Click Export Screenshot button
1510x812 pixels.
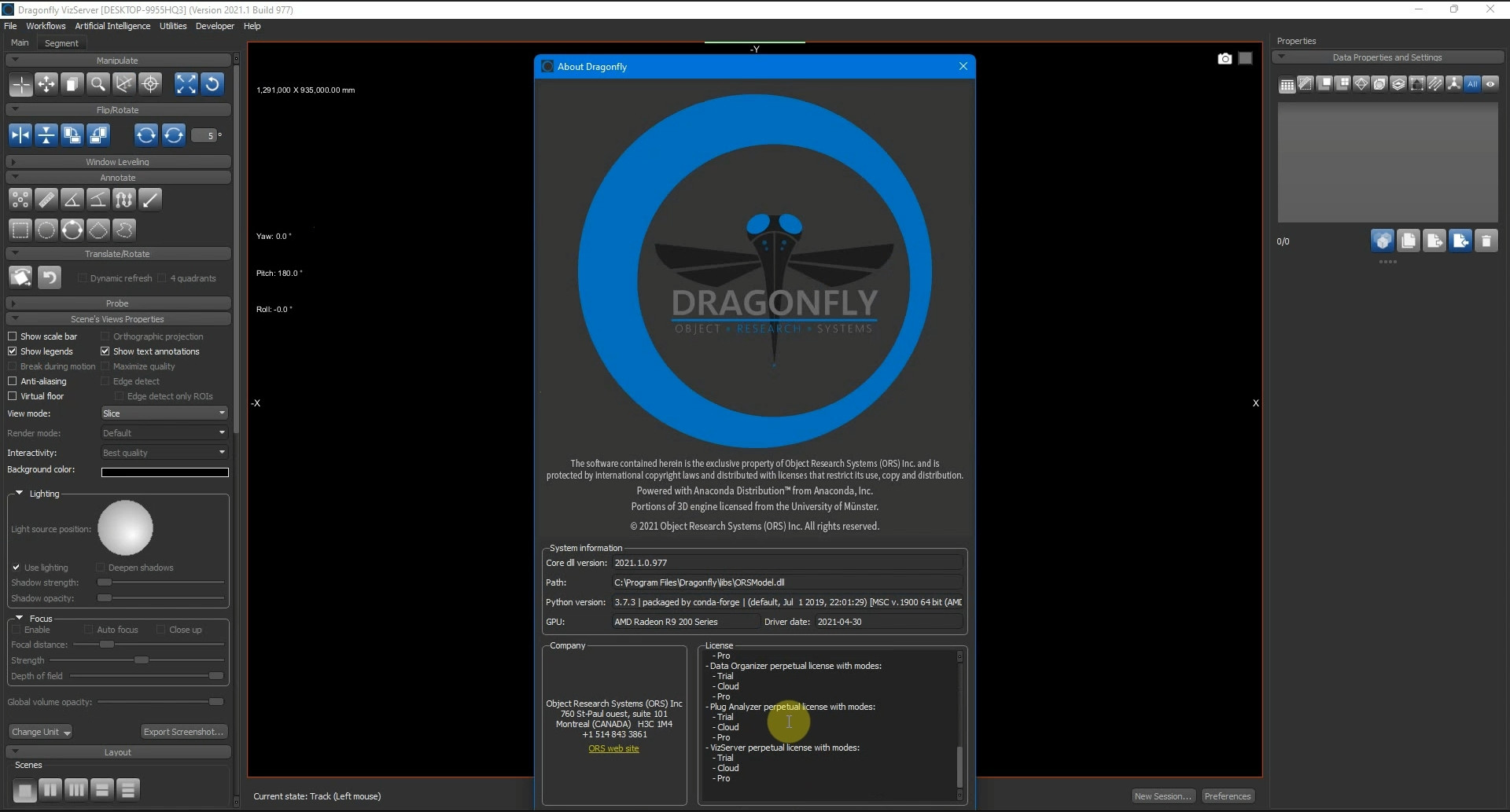(x=184, y=732)
